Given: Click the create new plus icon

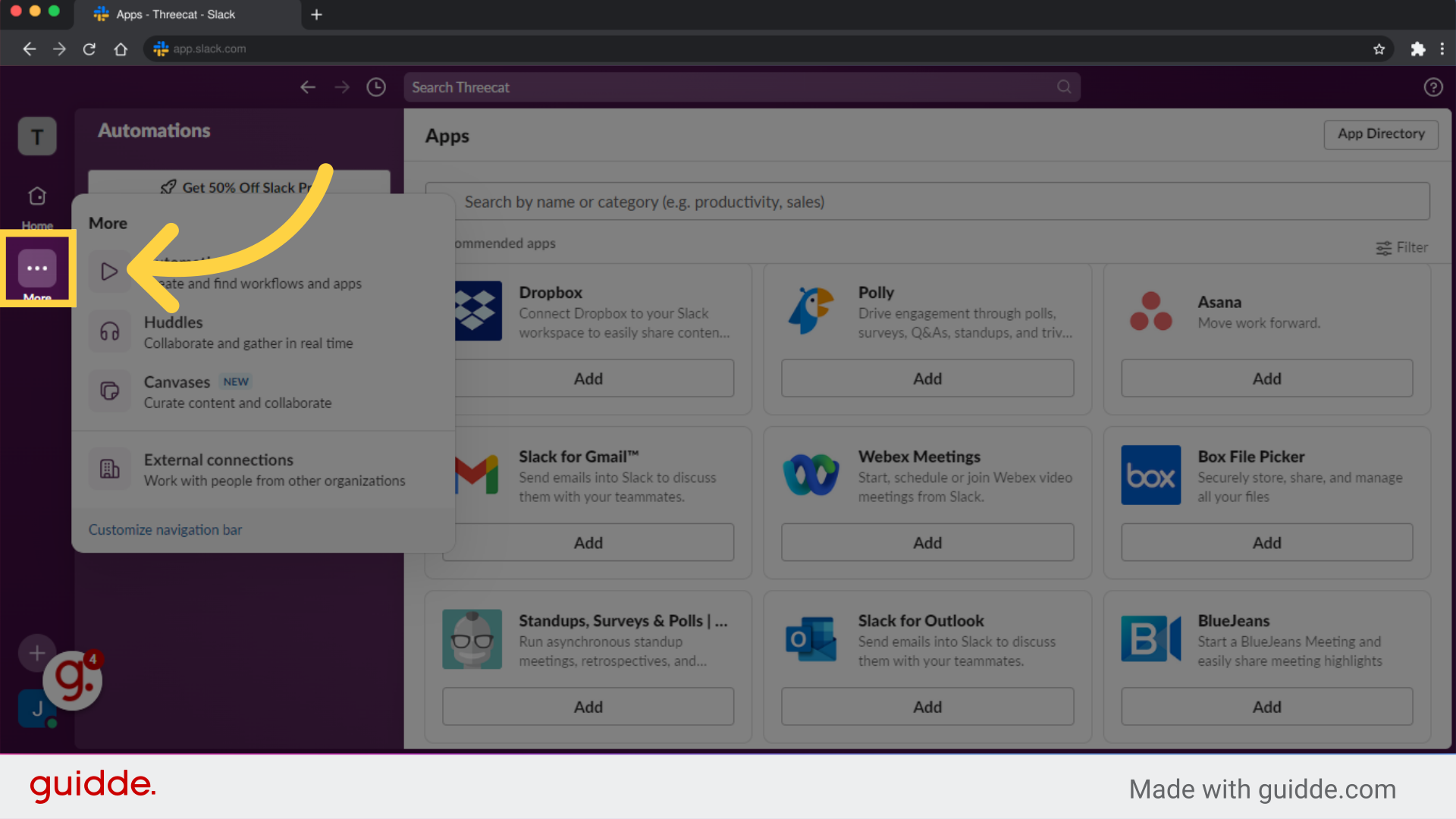Looking at the screenshot, I should (36, 653).
